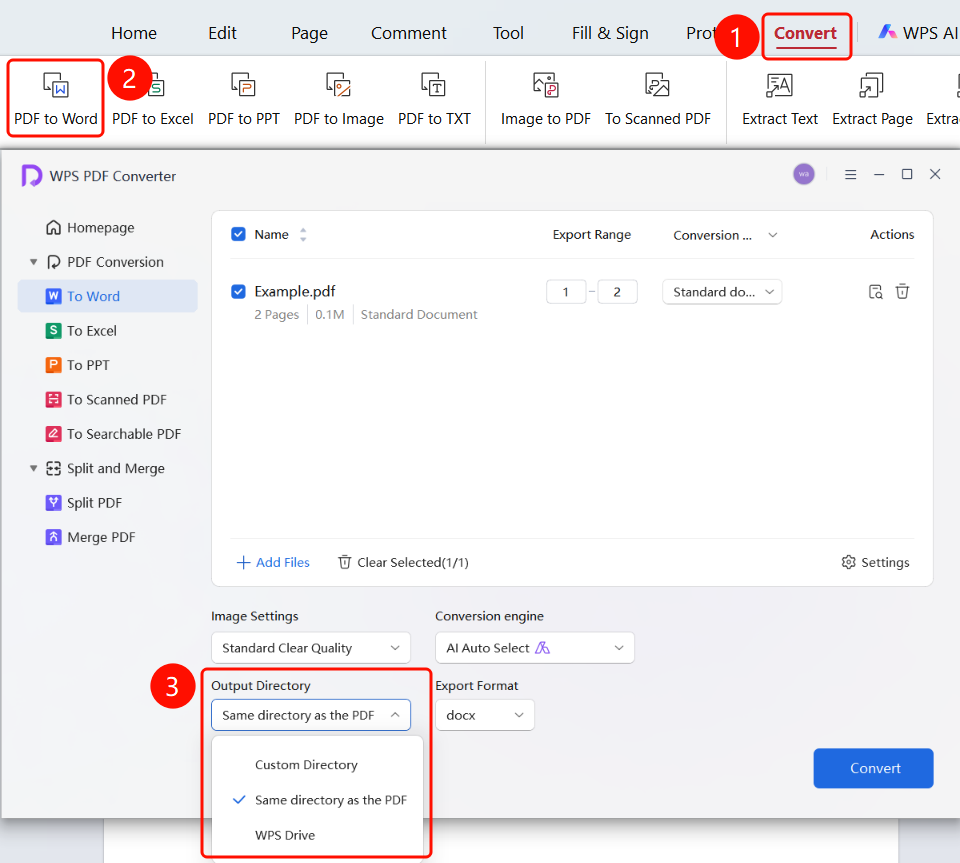The image size is (960, 863).
Task: Choose Split PDF in the sidebar
Action: pyautogui.click(x=84, y=503)
